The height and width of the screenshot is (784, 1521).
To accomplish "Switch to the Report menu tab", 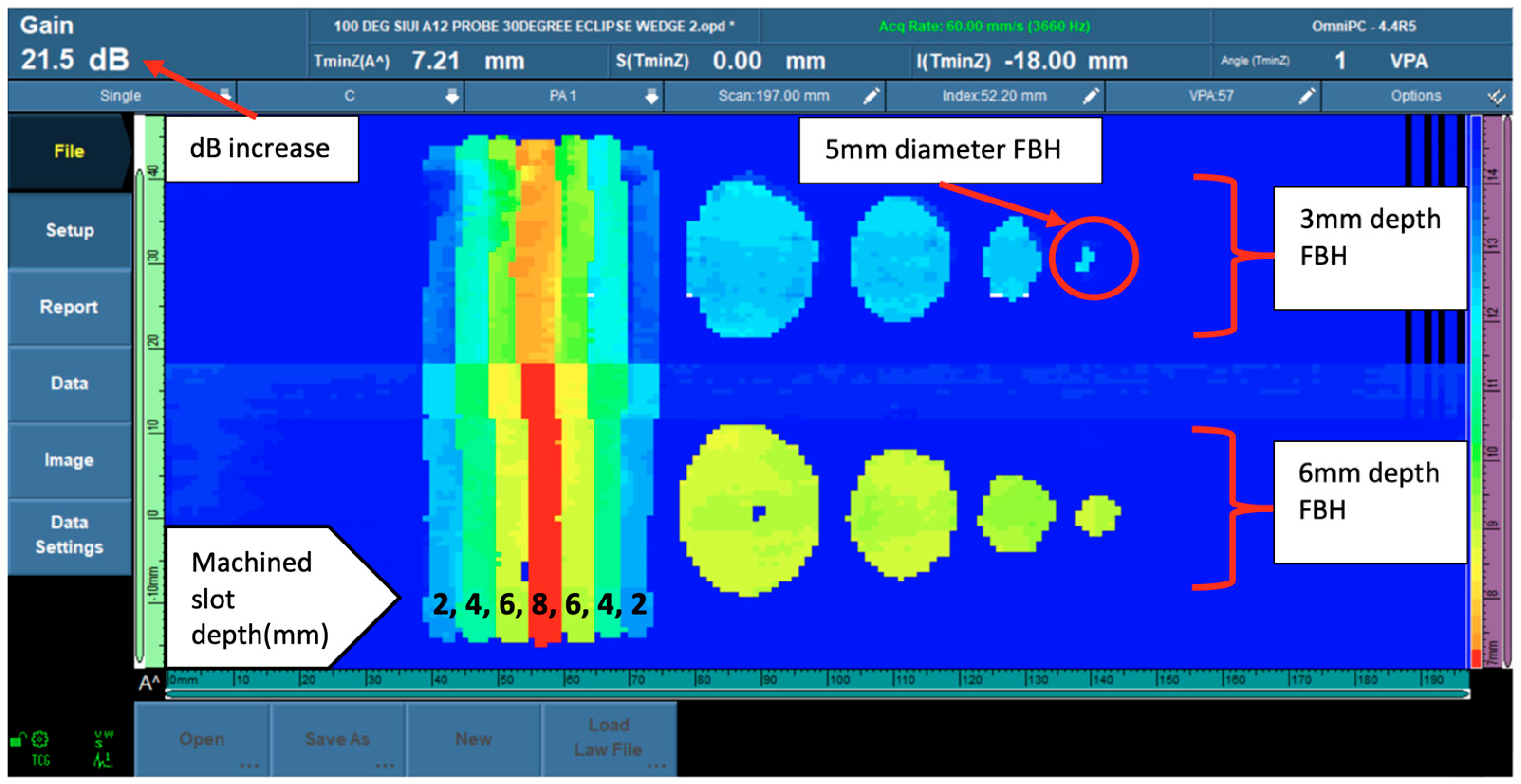I will (70, 307).
